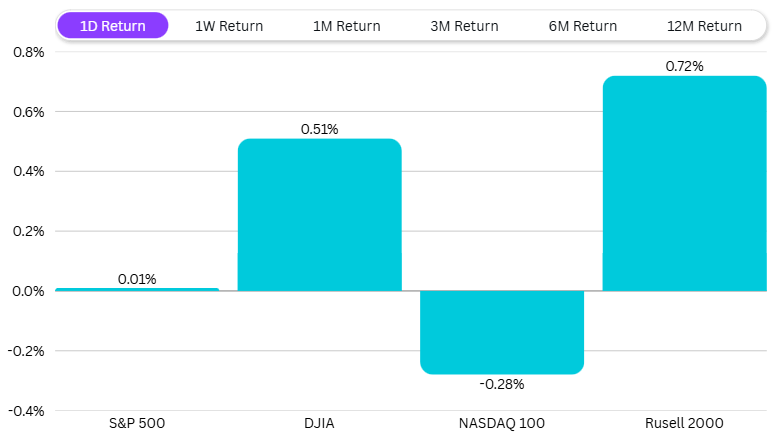Screen dimensions: 773x442
Task: Click the 0.72% value label
Action: click(x=684, y=66)
